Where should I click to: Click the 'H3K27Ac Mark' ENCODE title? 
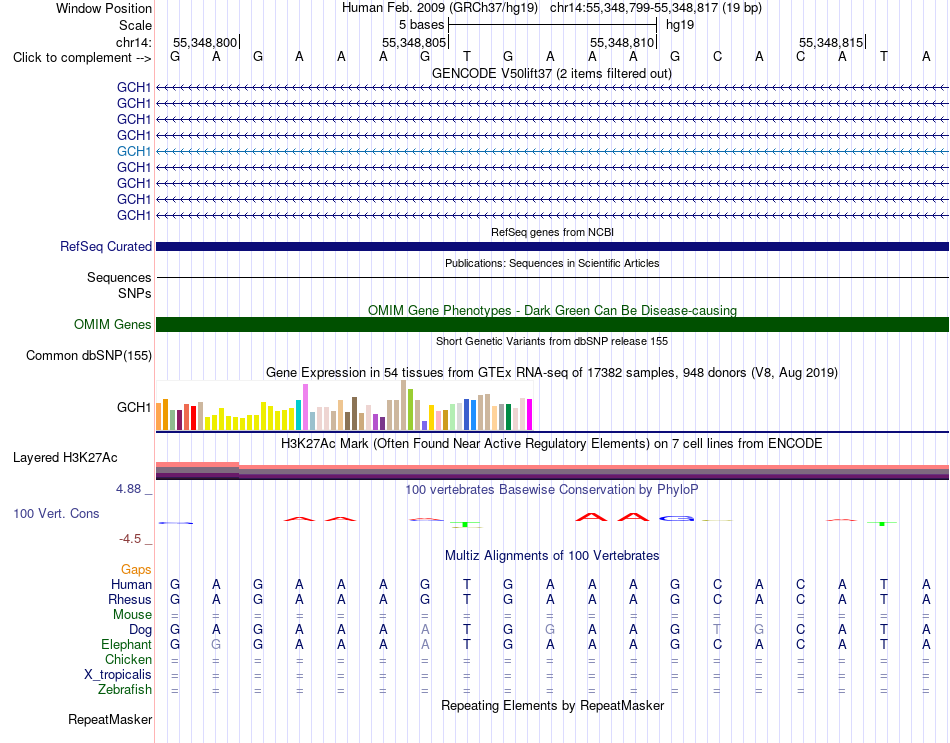pyautogui.click(x=552, y=444)
